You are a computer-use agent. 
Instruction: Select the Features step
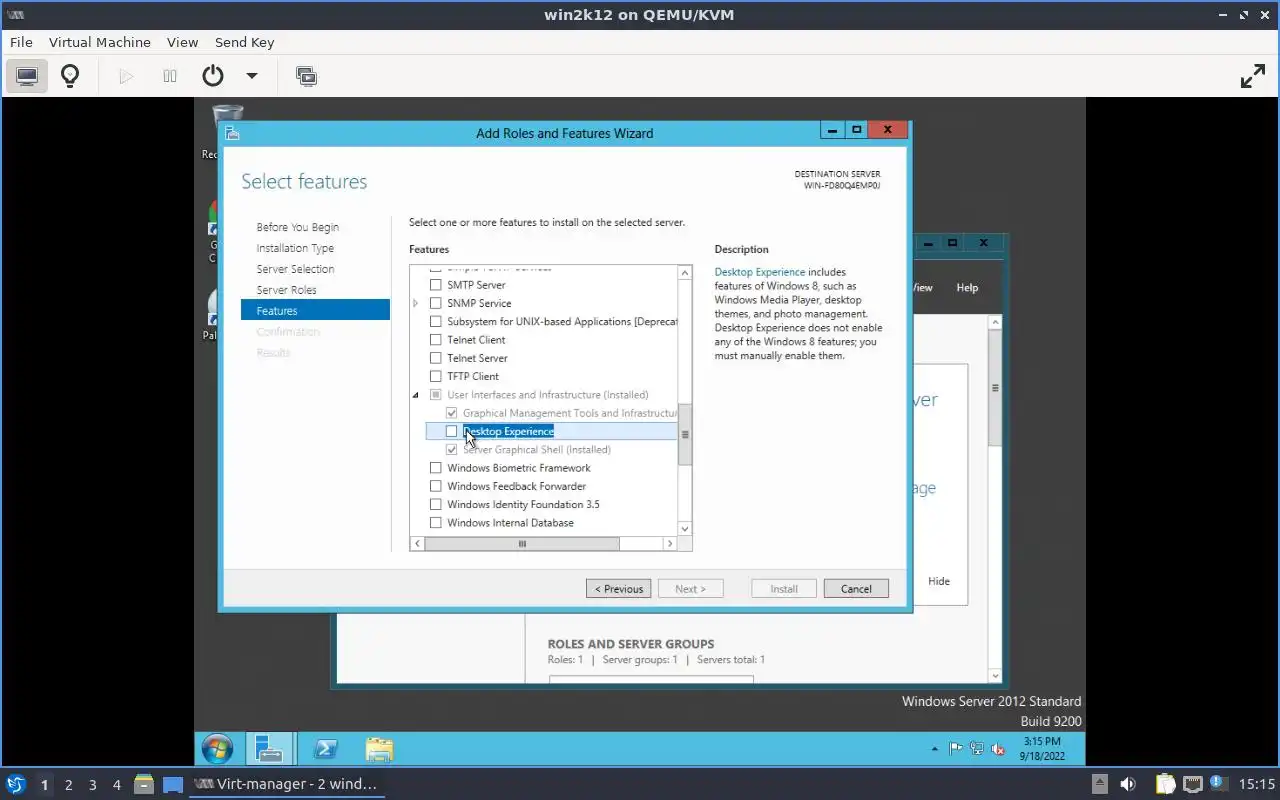315,311
